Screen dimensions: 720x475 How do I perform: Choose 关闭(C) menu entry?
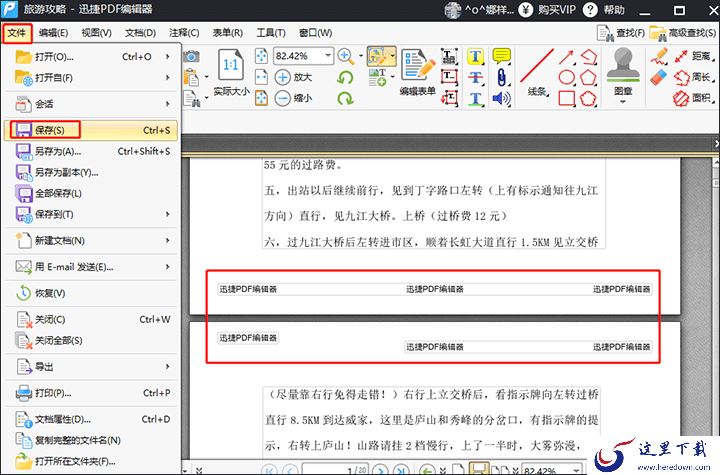pyautogui.click(x=92, y=319)
